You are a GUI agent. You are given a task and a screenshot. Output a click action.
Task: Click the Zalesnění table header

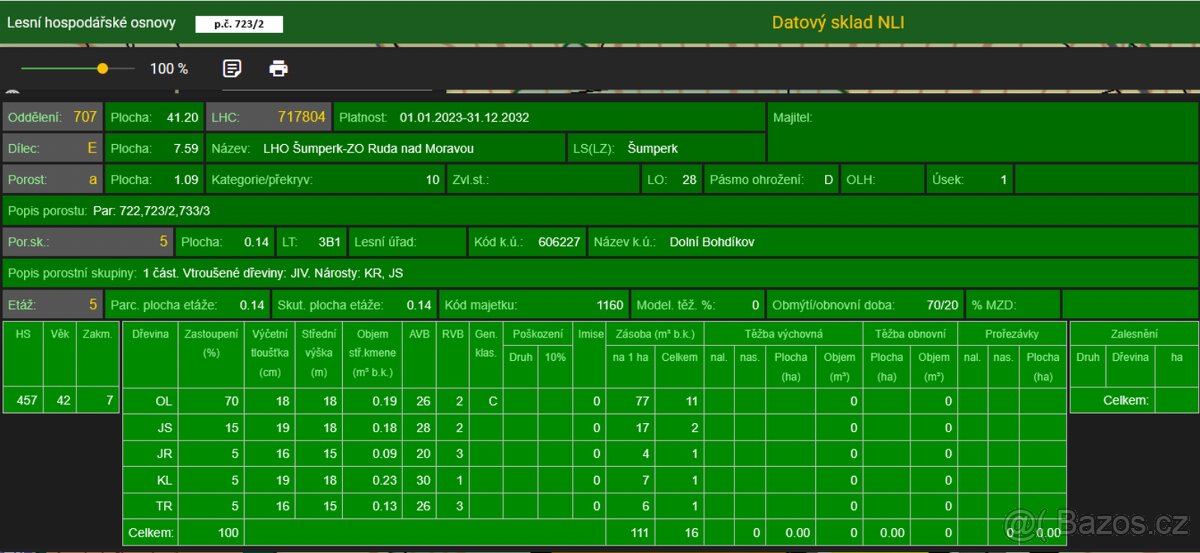click(1133, 333)
